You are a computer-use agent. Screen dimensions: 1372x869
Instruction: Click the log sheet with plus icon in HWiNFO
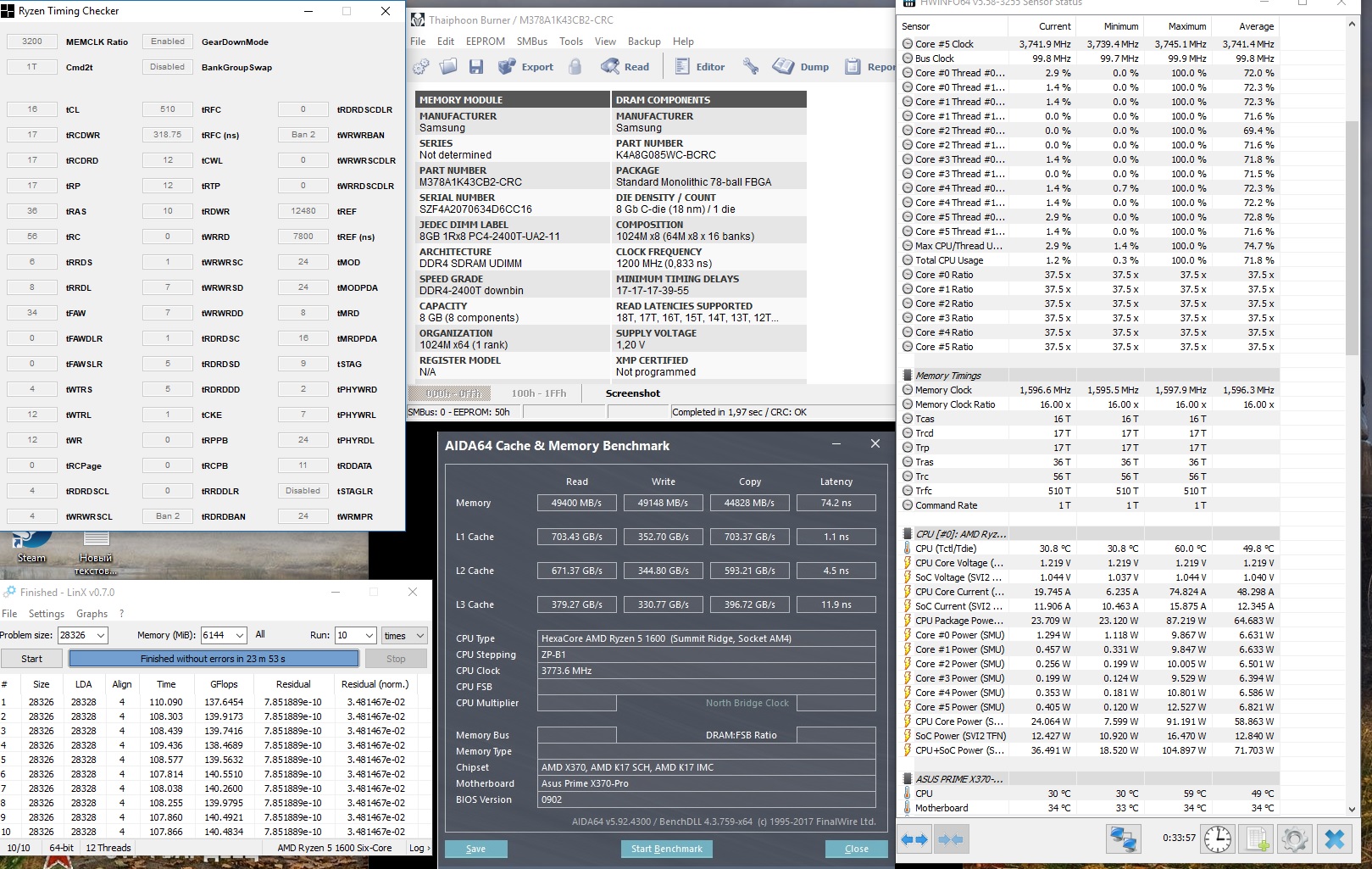(x=1257, y=839)
